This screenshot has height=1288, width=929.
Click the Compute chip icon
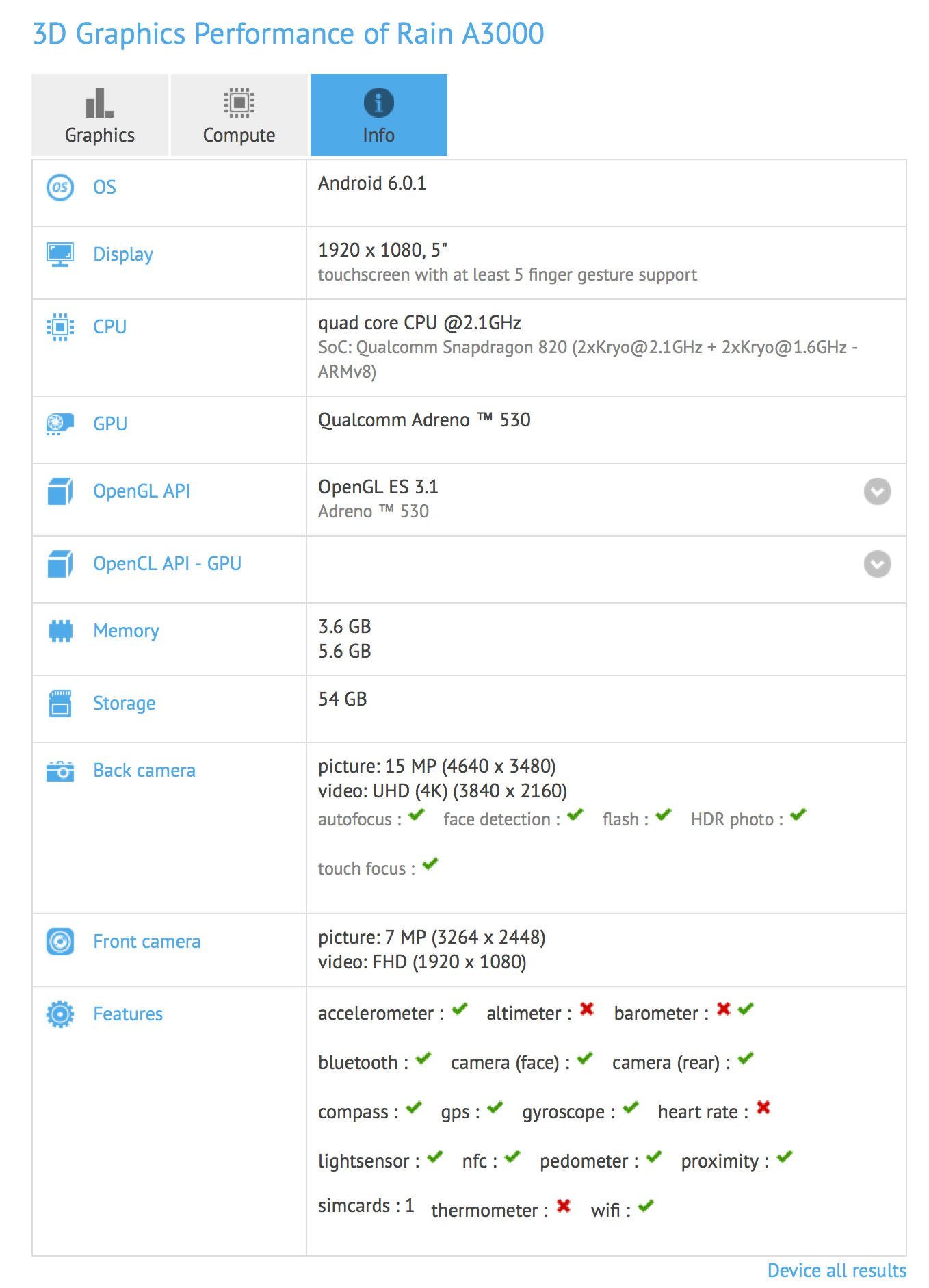tap(239, 103)
